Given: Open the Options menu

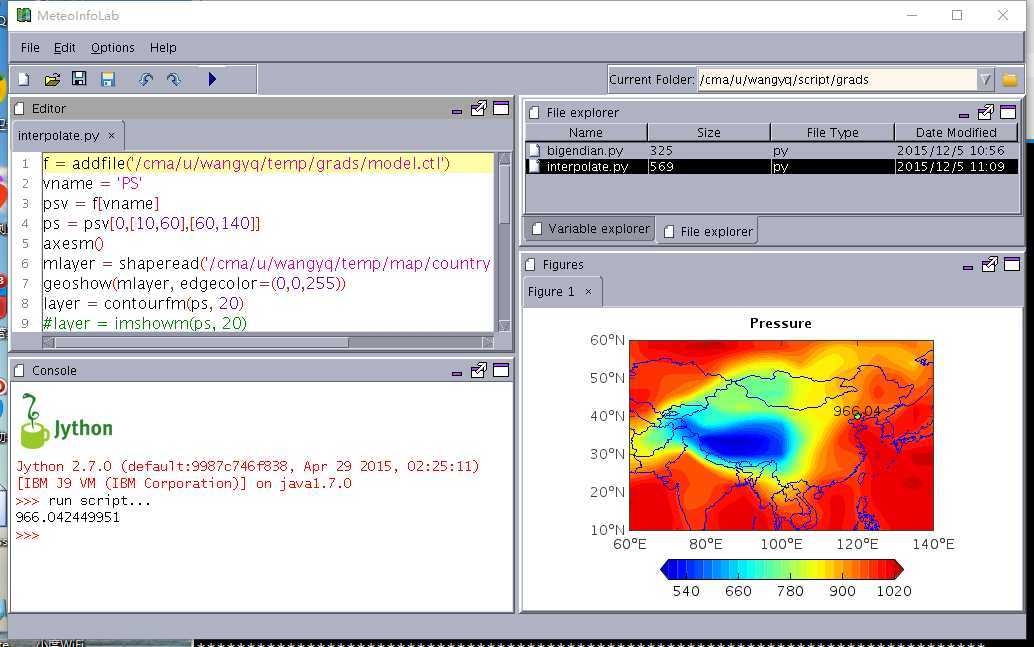Looking at the screenshot, I should pos(112,47).
